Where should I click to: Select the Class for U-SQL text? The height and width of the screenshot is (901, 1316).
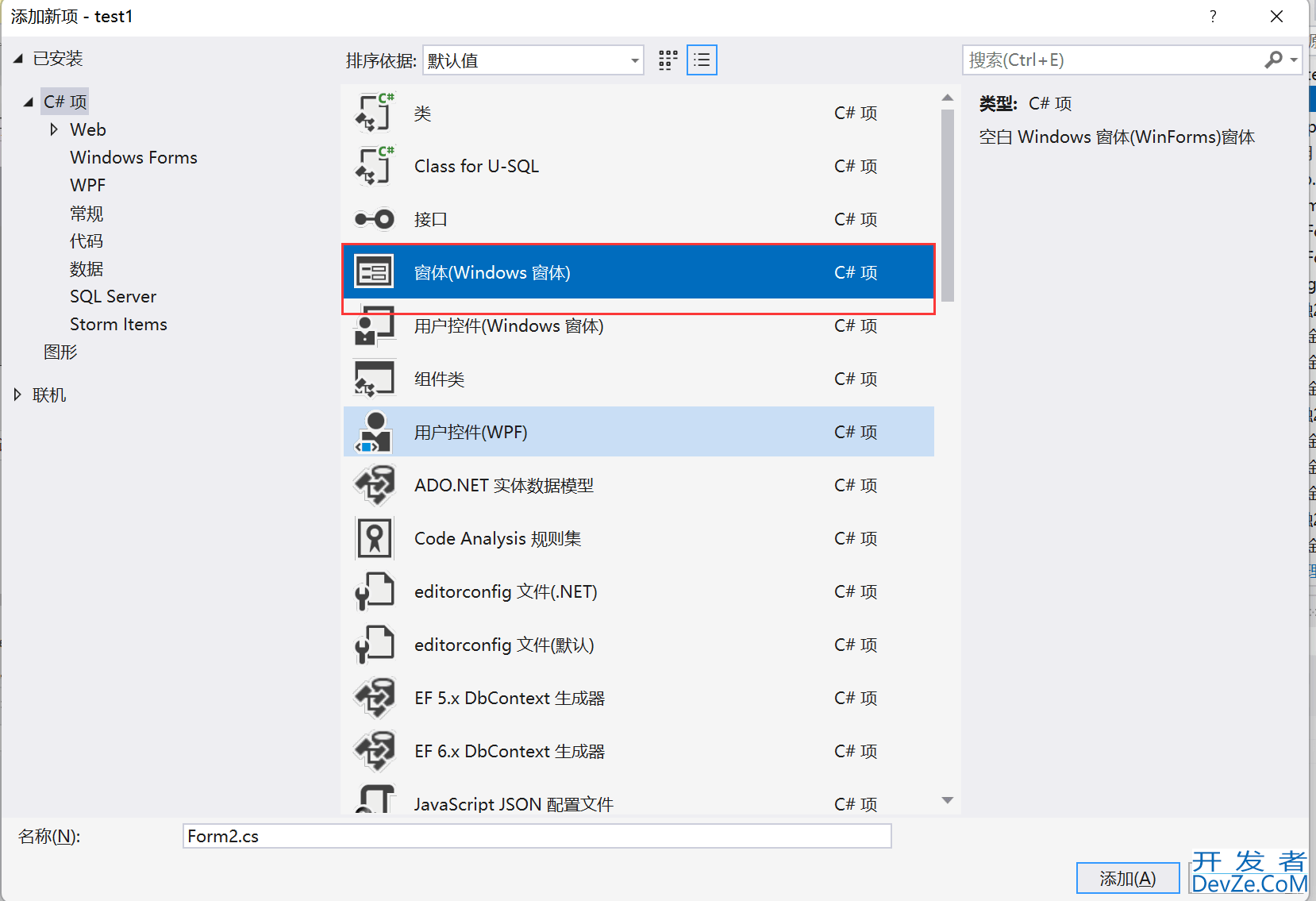click(476, 166)
